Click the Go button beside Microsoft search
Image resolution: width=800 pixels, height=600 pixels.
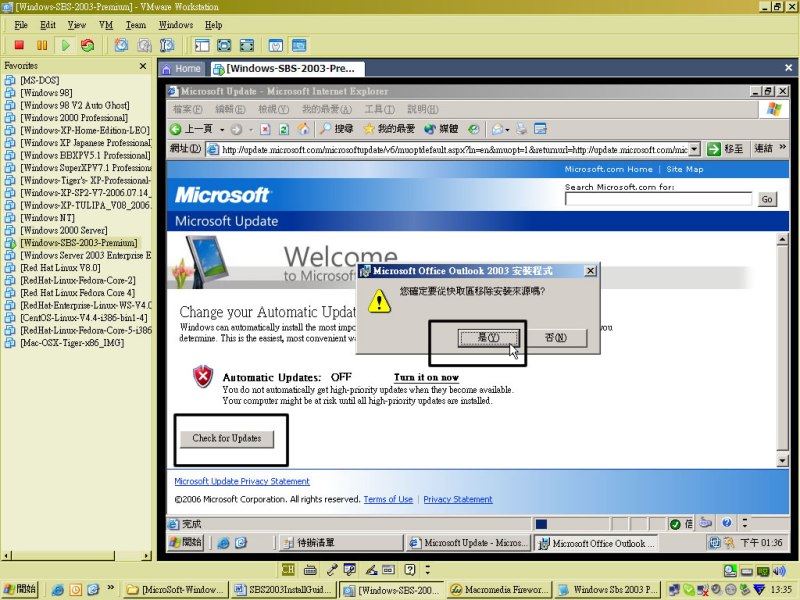pos(767,199)
